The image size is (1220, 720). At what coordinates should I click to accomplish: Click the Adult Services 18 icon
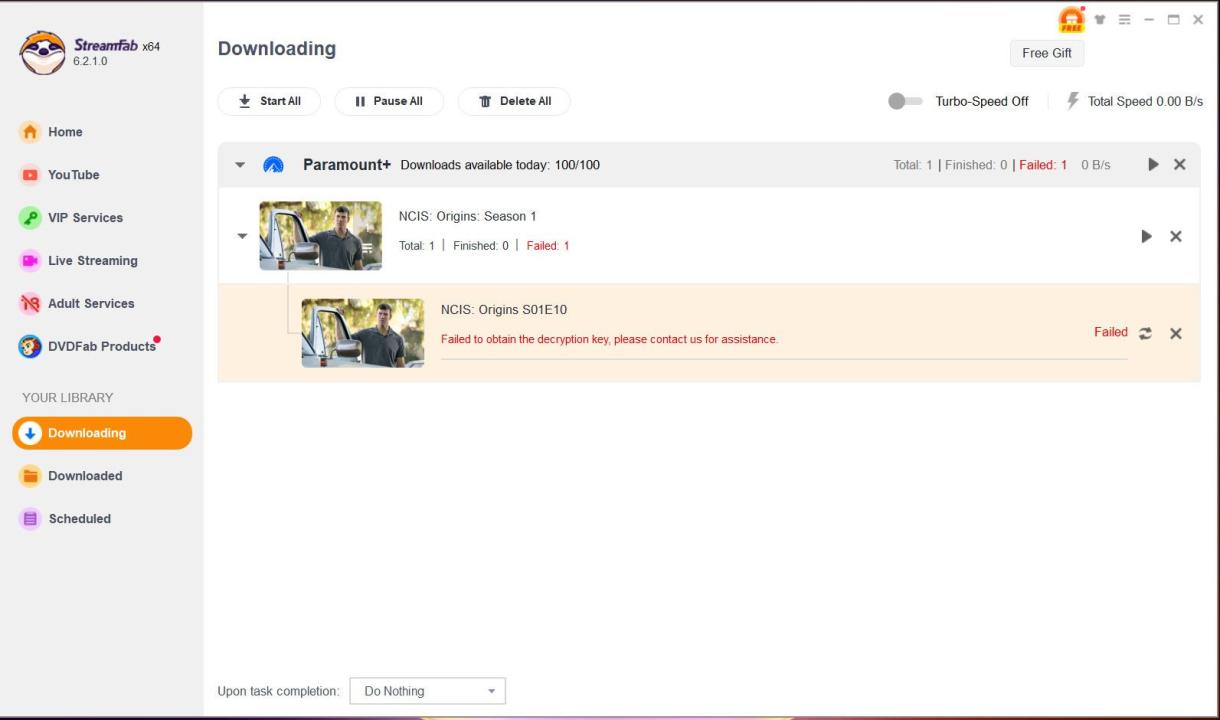(x=30, y=304)
